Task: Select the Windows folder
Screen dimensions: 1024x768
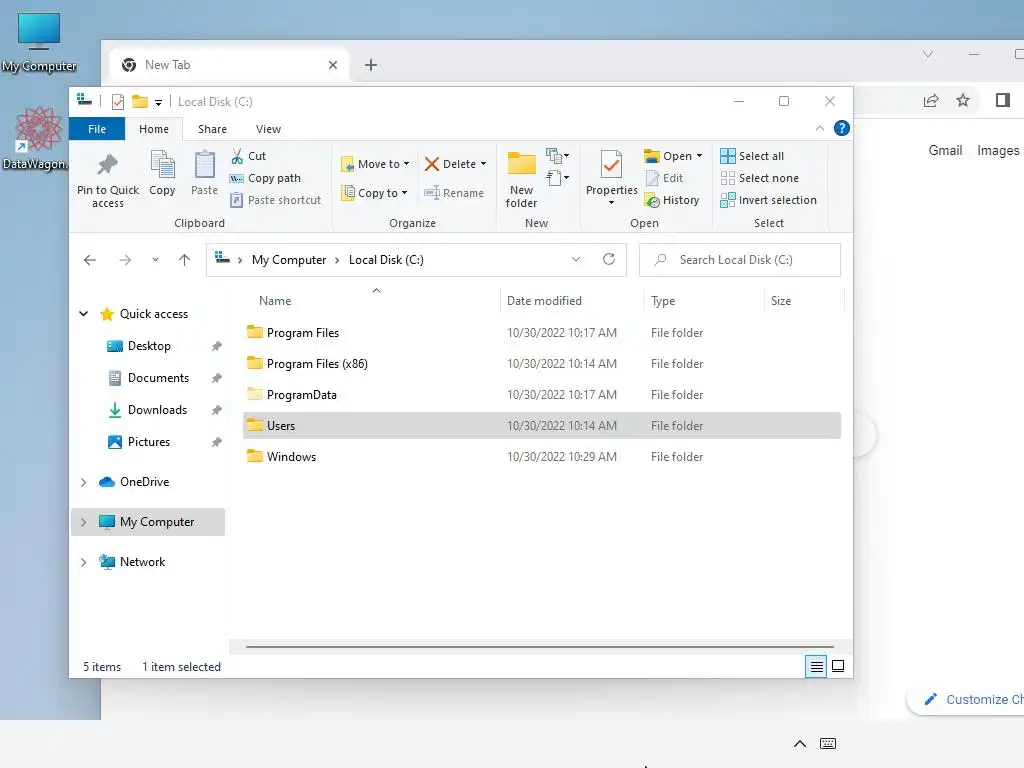Action: (x=541, y=456)
